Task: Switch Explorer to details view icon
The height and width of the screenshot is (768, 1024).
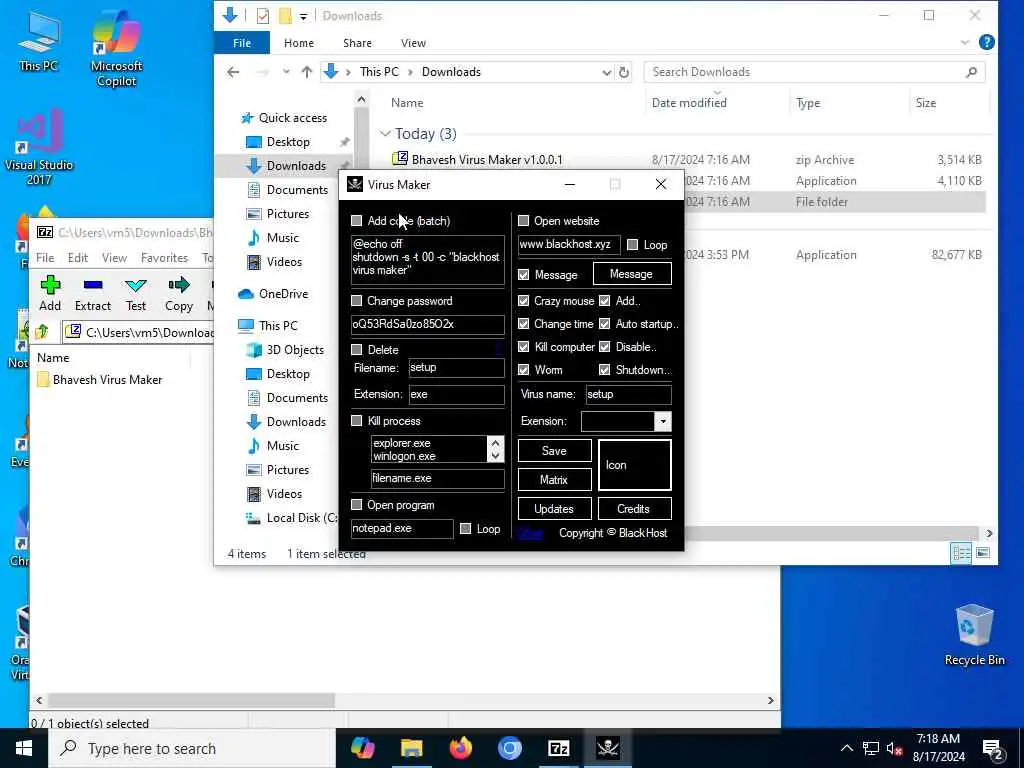Action: click(x=961, y=553)
